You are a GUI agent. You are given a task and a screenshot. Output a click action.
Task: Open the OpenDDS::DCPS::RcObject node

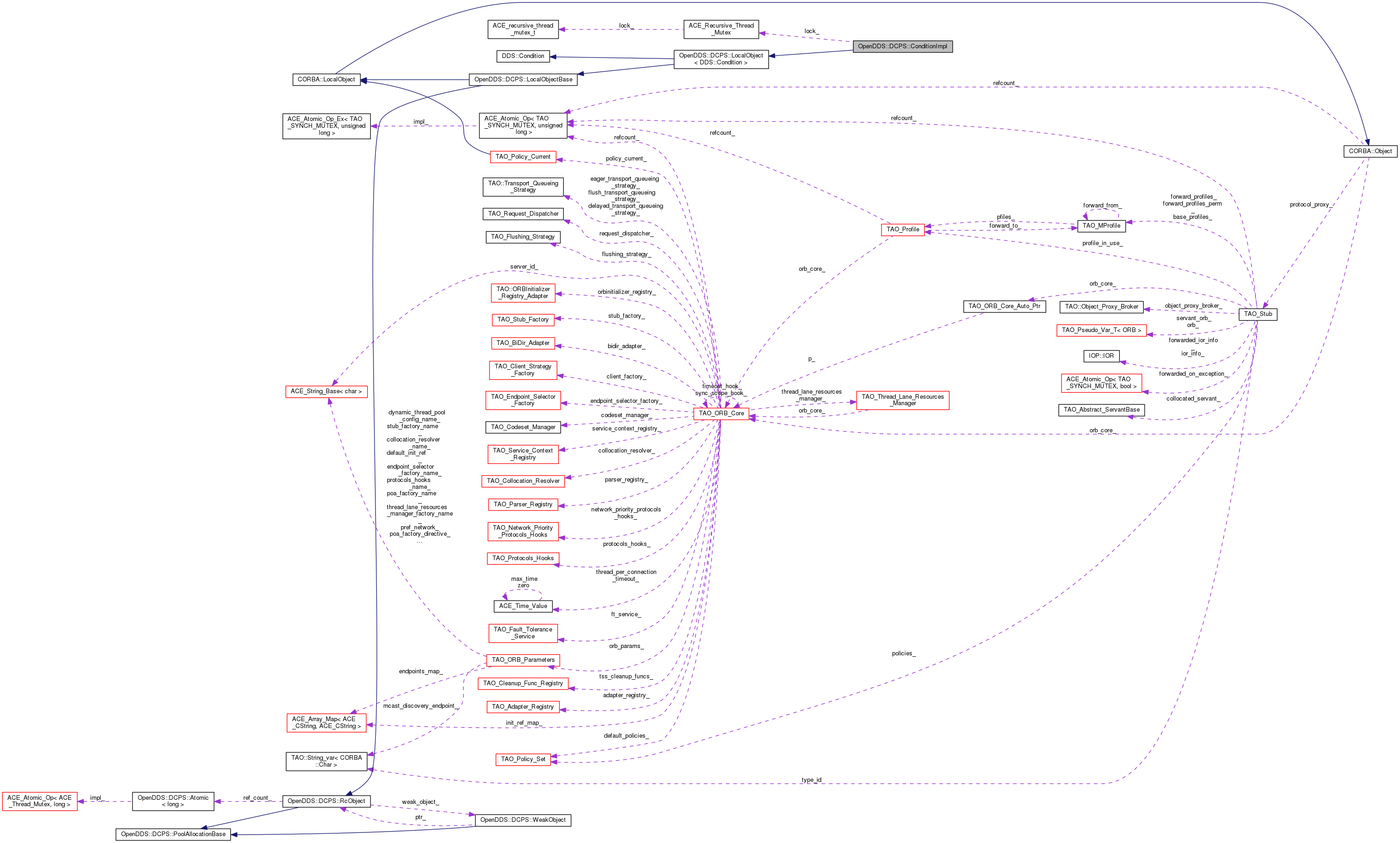coord(326,801)
